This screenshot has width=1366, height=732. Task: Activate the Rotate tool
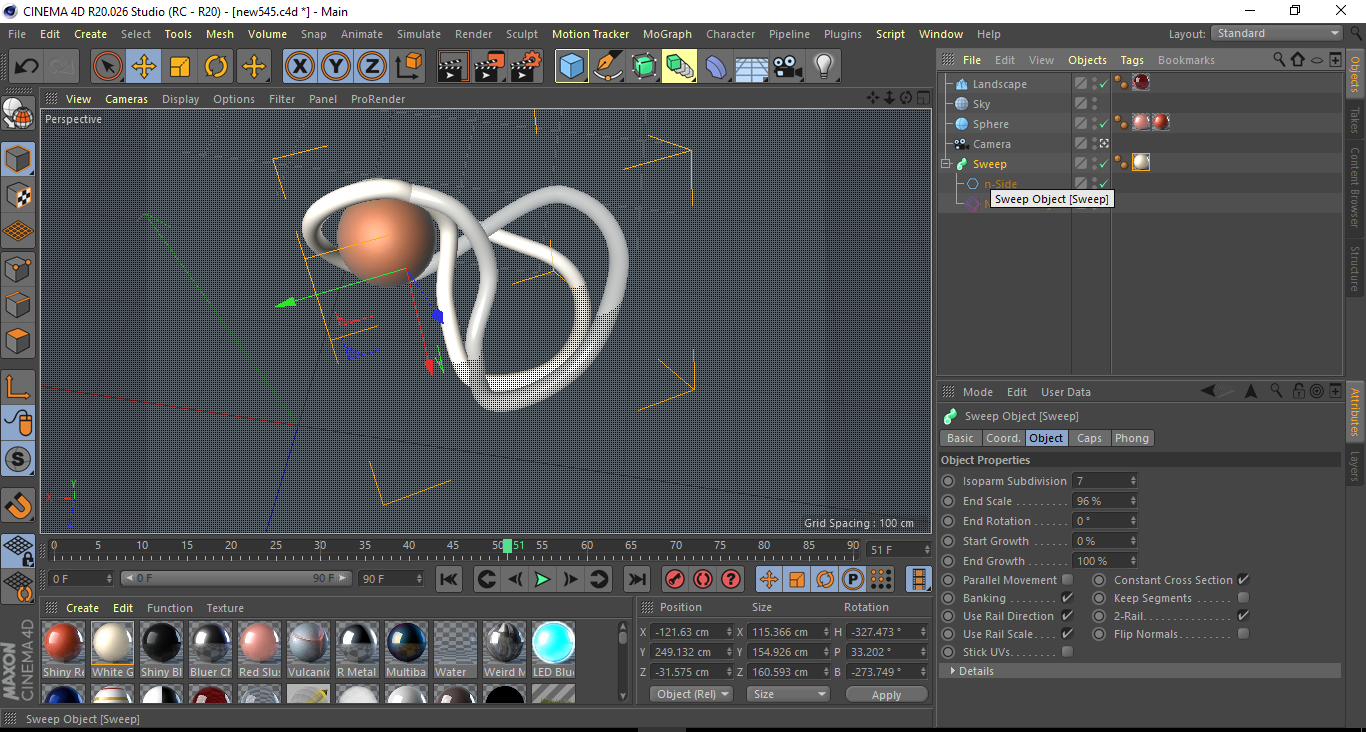click(216, 67)
